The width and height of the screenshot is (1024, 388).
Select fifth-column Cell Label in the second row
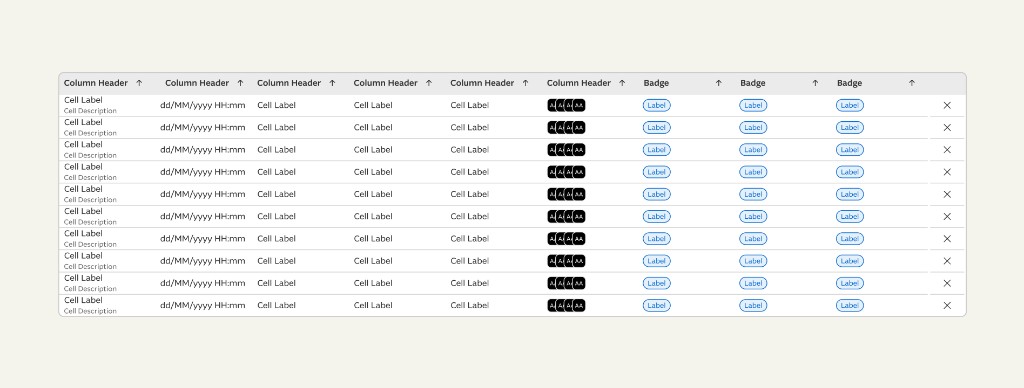pyautogui.click(x=470, y=127)
